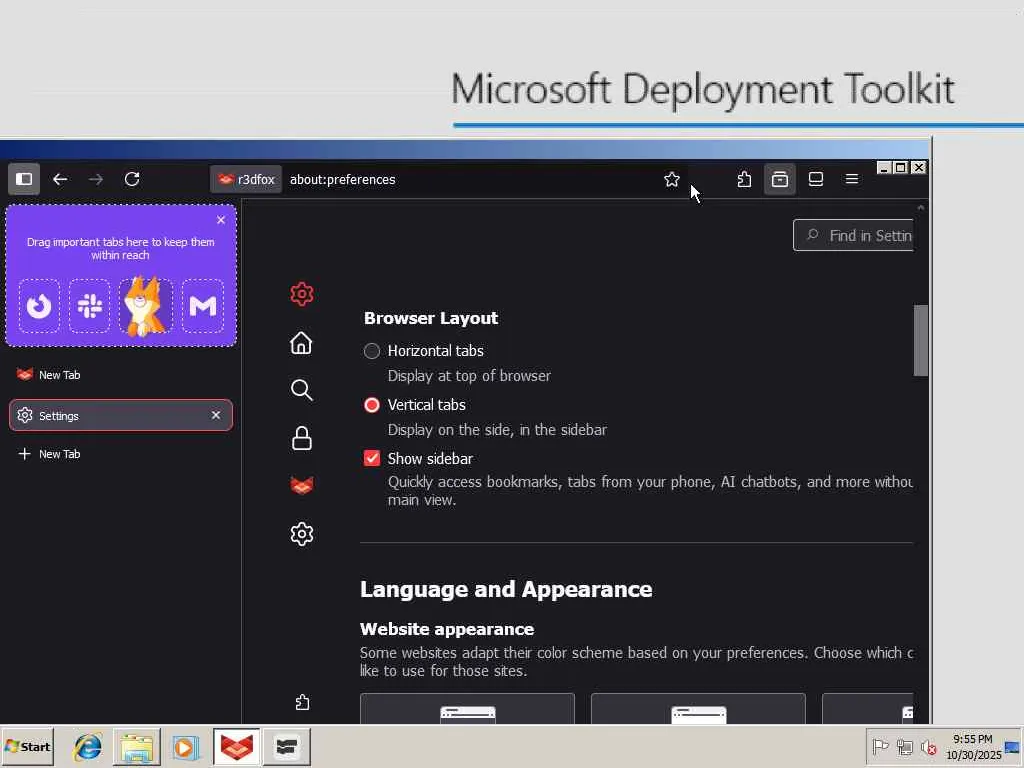
Task: Choose the second website appearance thumbnail
Action: (698, 709)
